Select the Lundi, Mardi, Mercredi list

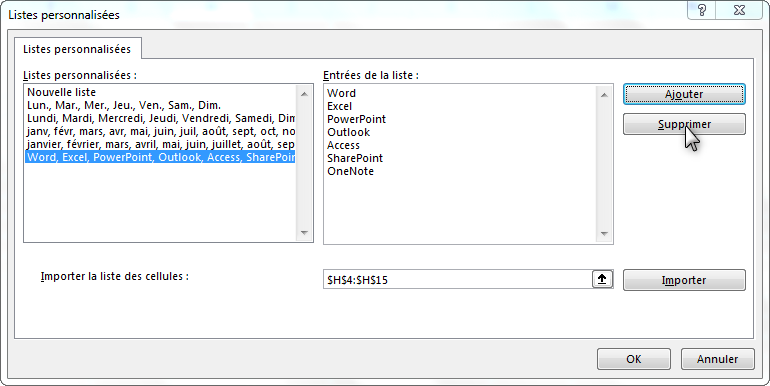[160, 118]
